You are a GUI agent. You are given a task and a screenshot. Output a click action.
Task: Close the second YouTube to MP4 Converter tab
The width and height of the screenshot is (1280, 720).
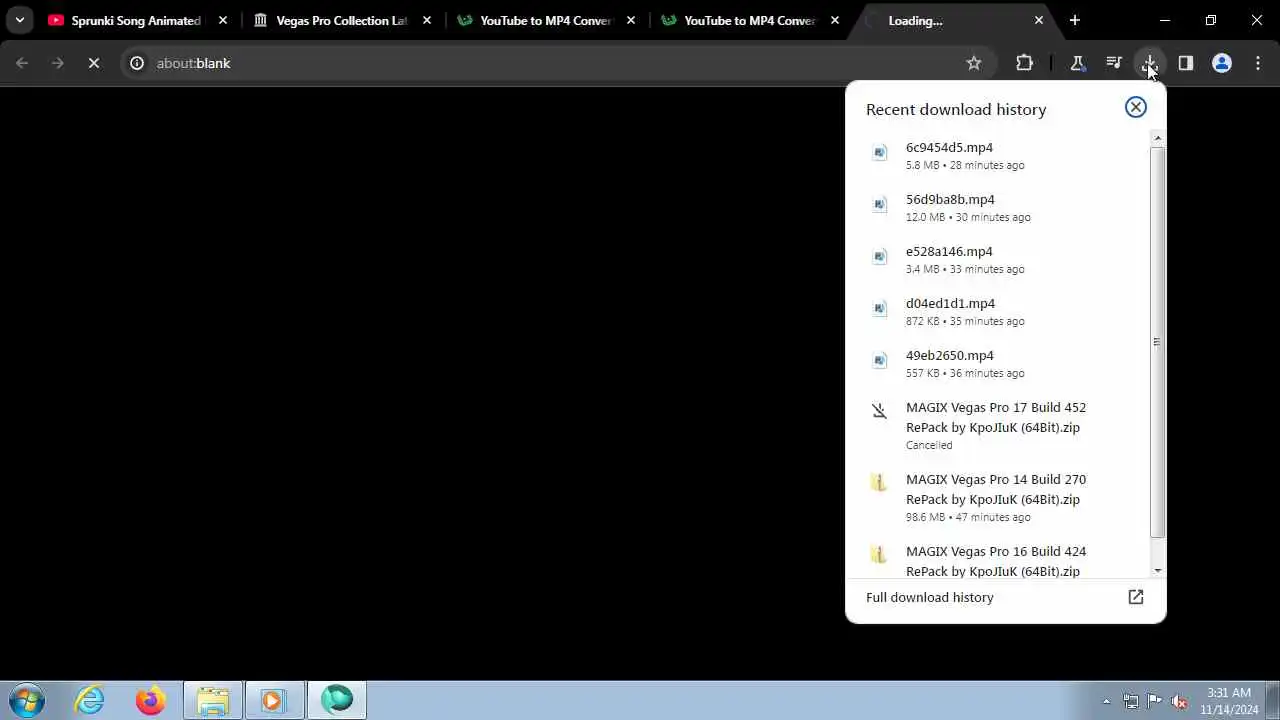click(x=835, y=20)
